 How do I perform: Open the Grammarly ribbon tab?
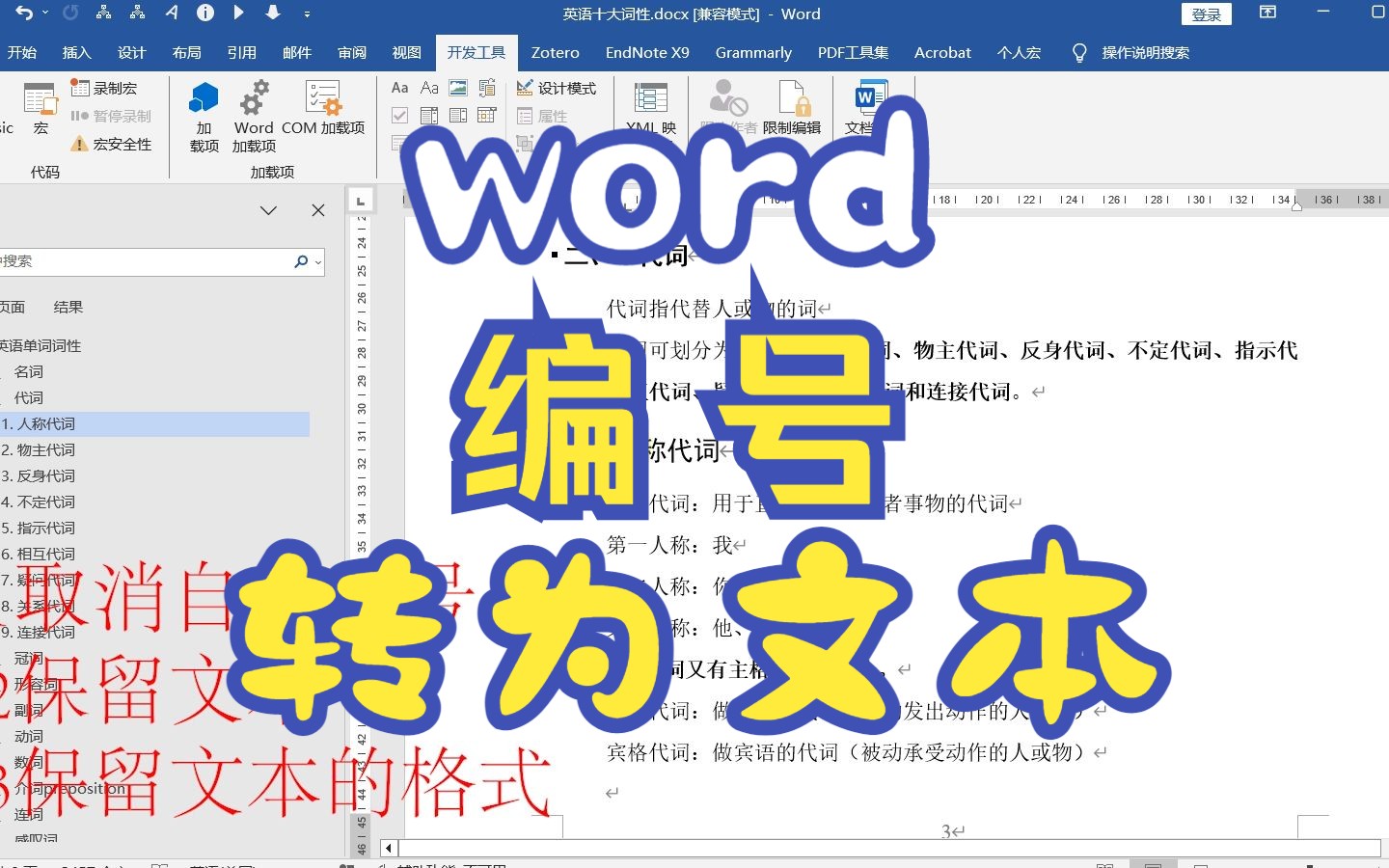pos(753,53)
